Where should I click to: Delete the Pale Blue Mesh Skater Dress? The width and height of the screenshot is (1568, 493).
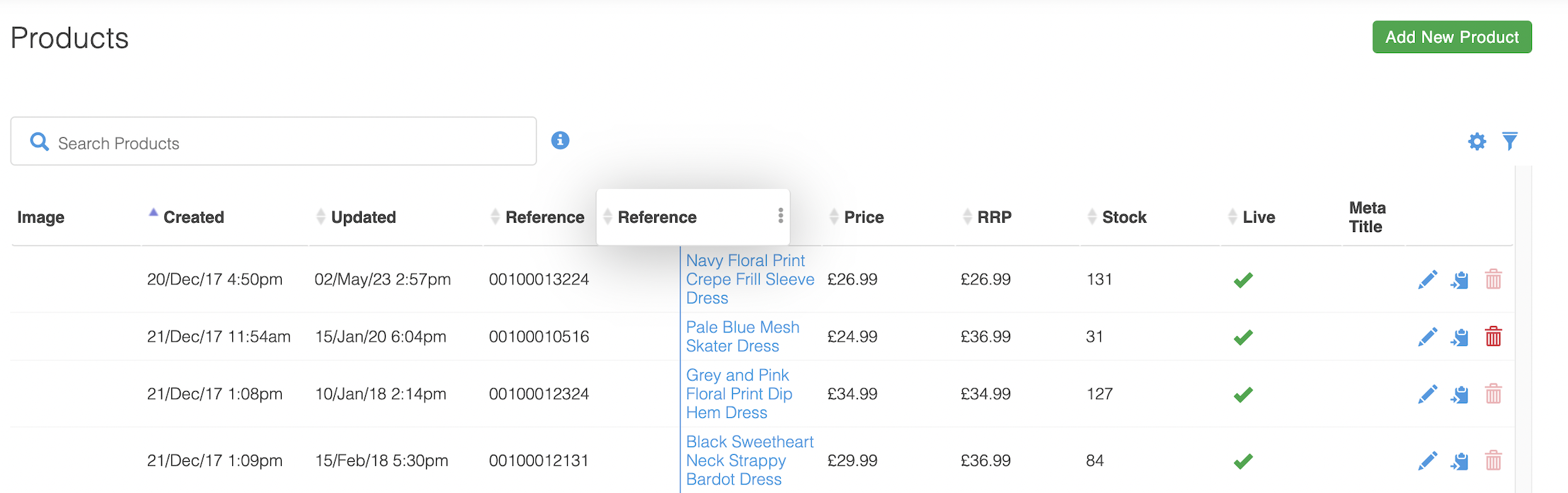click(1493, 337)
